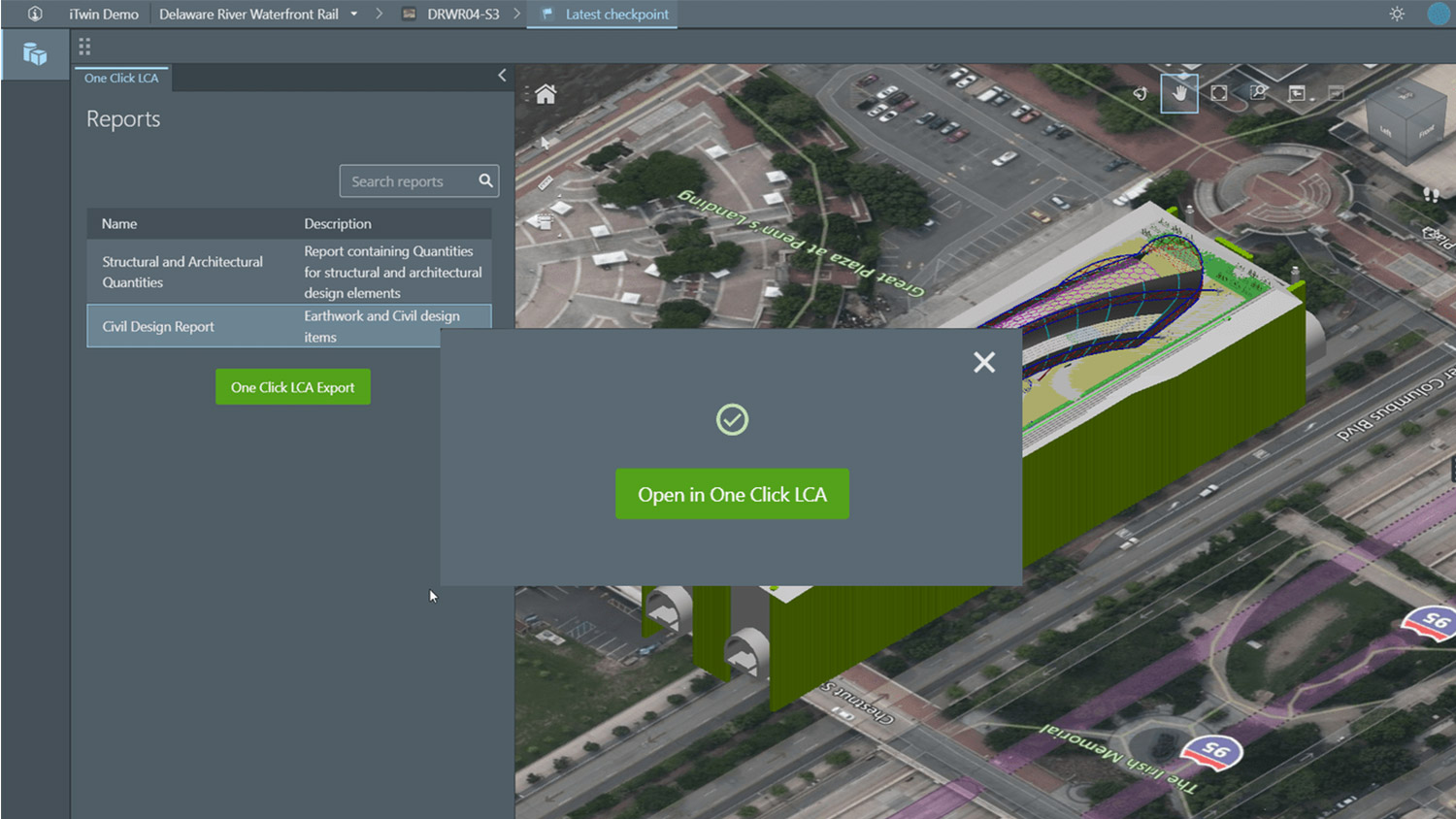Open the 3D models sidebar icon
Screen dimensions: 1456x819
35,54
